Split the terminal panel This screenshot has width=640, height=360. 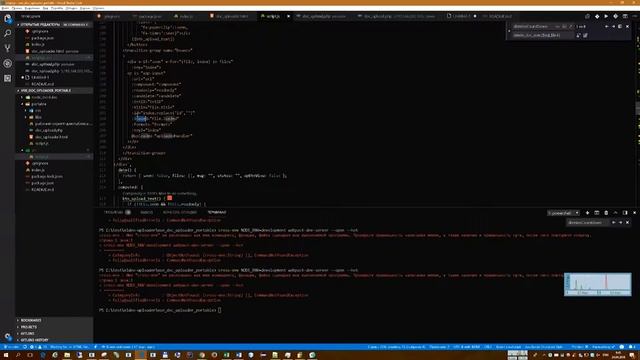(x=597, y=213)
